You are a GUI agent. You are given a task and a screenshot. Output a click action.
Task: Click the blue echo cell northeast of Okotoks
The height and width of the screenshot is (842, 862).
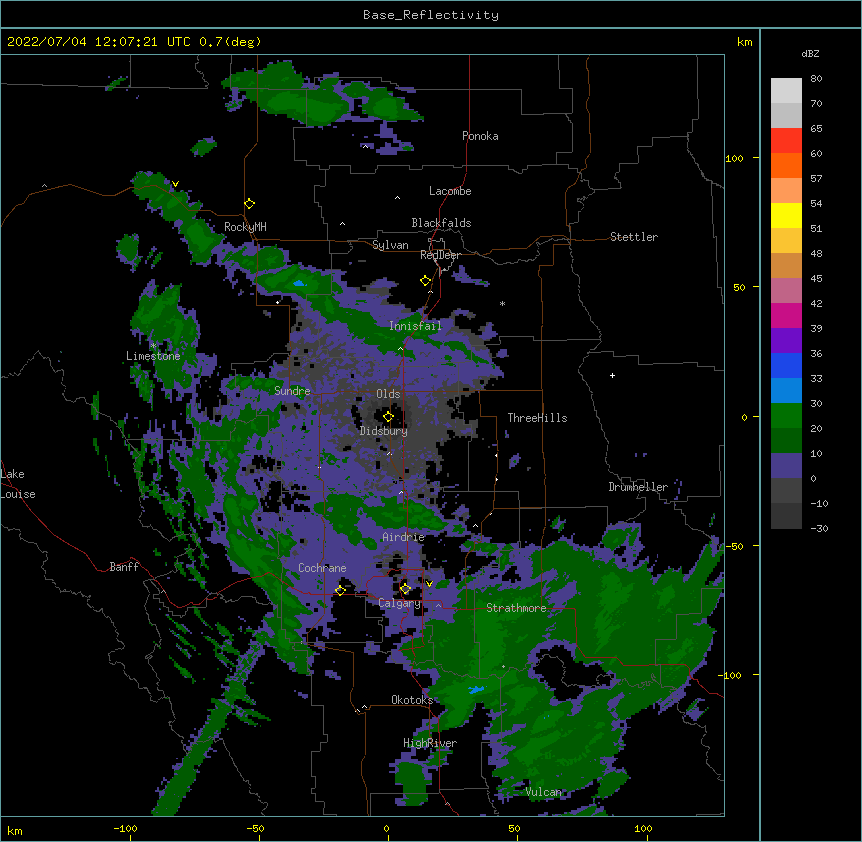pos(476,689)
